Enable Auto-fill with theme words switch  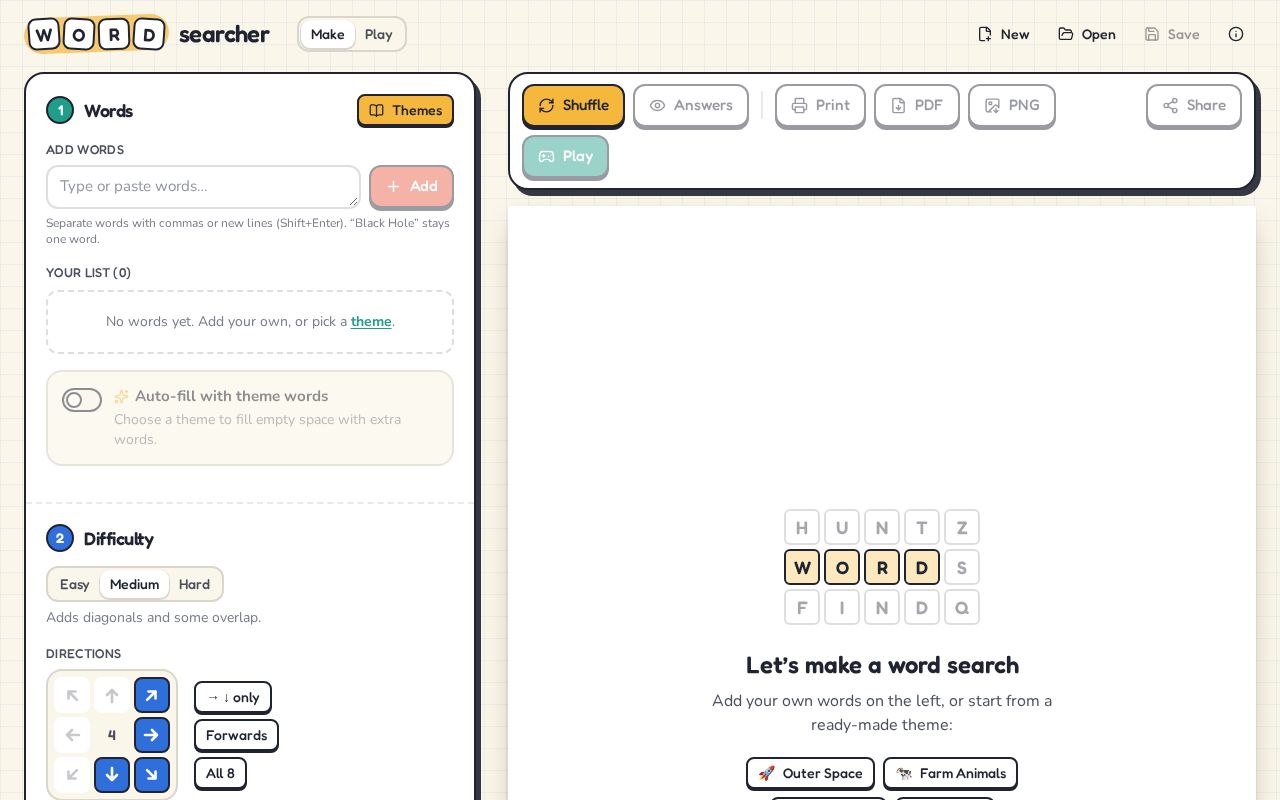(82, 400)
